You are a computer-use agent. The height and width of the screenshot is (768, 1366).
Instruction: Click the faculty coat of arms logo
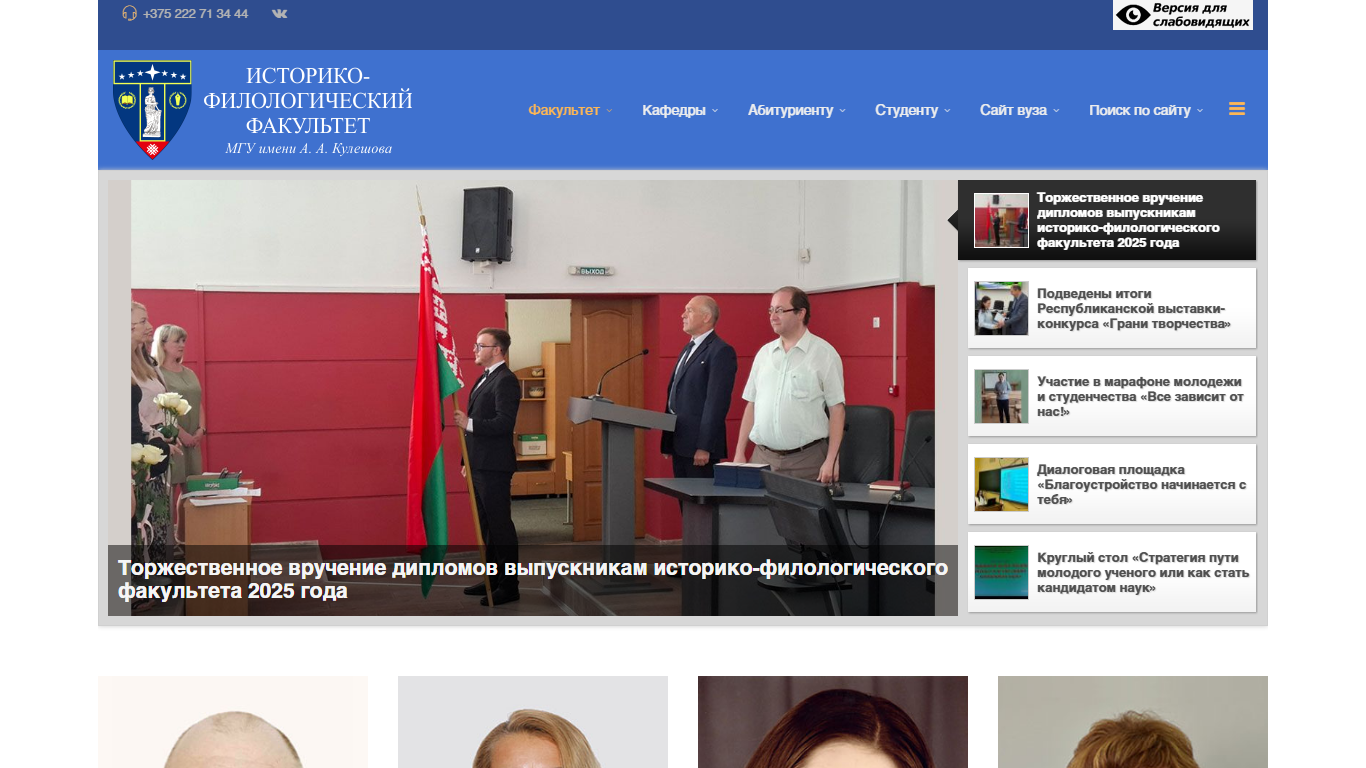(152, 110)
